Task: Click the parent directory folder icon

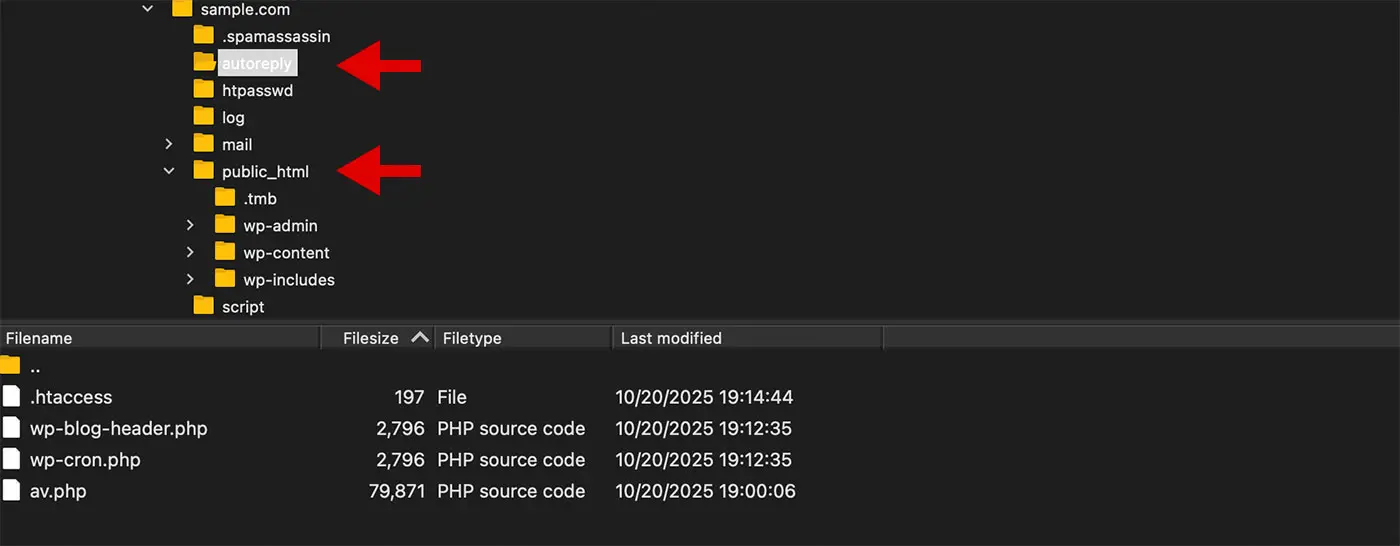Action: (10, 366)
